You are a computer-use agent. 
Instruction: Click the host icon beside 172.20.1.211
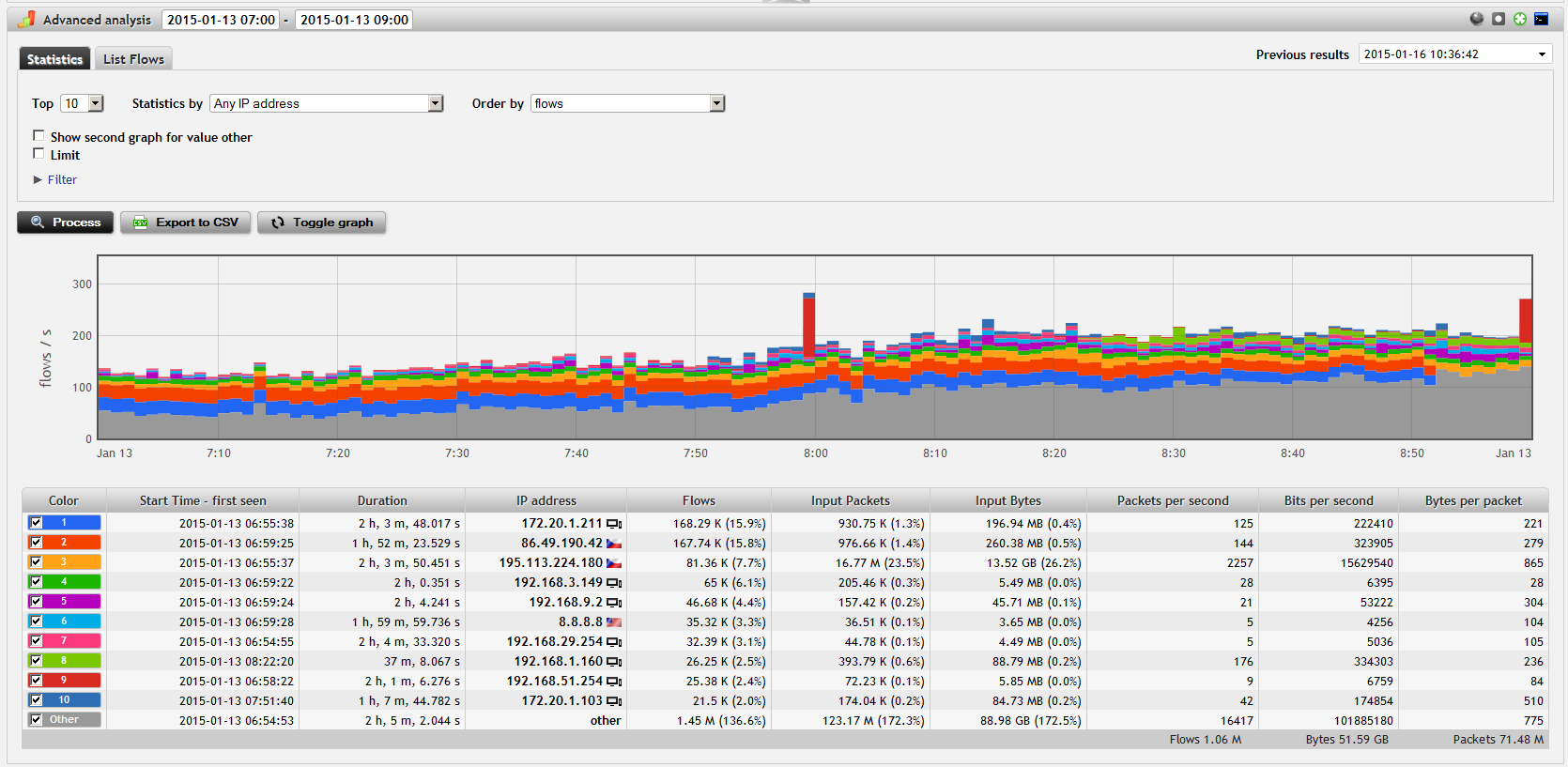coord(614,524)
